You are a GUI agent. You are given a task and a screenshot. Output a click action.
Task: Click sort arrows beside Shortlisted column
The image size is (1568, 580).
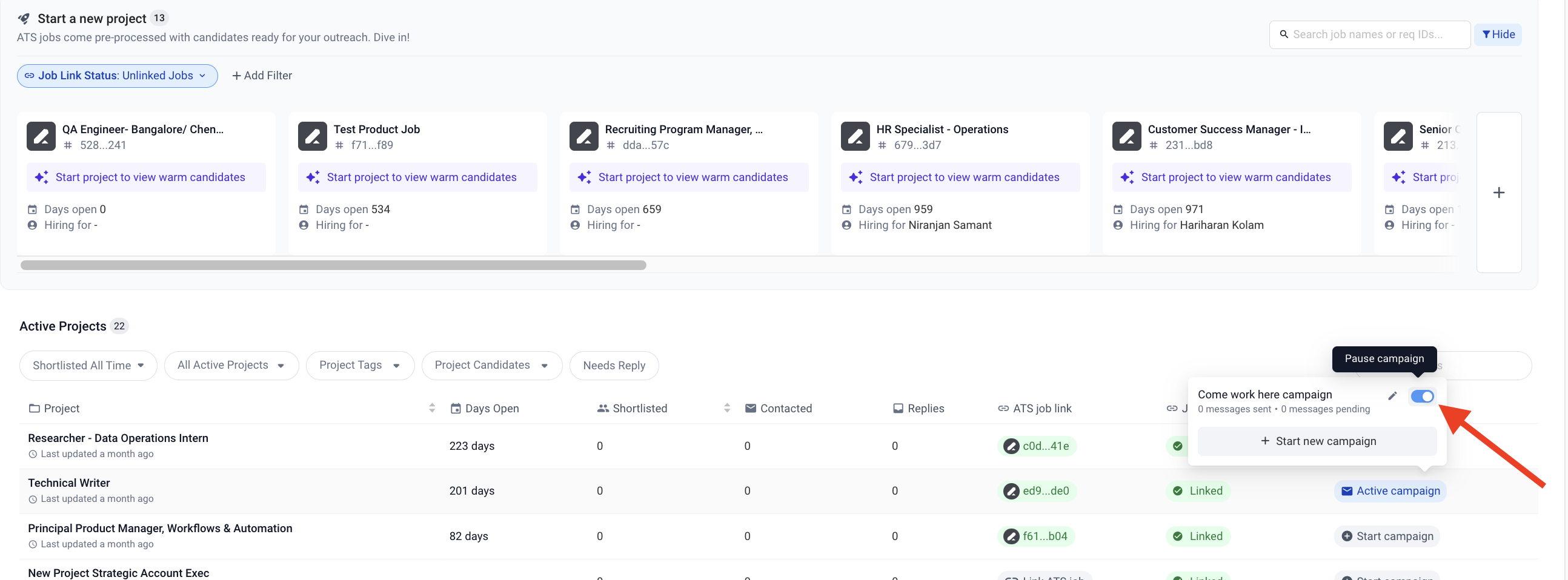pos(727,408)
